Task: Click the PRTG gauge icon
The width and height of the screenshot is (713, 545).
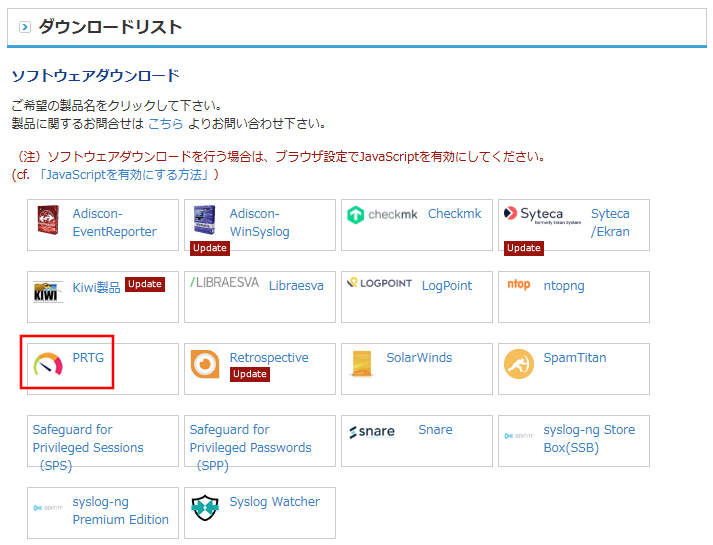Action: click(47, 365)
